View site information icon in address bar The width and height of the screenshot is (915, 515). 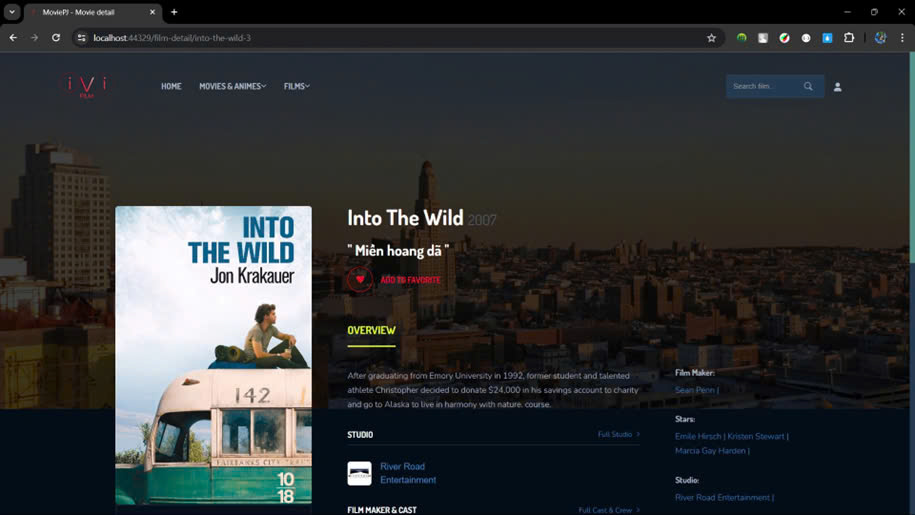82,37
